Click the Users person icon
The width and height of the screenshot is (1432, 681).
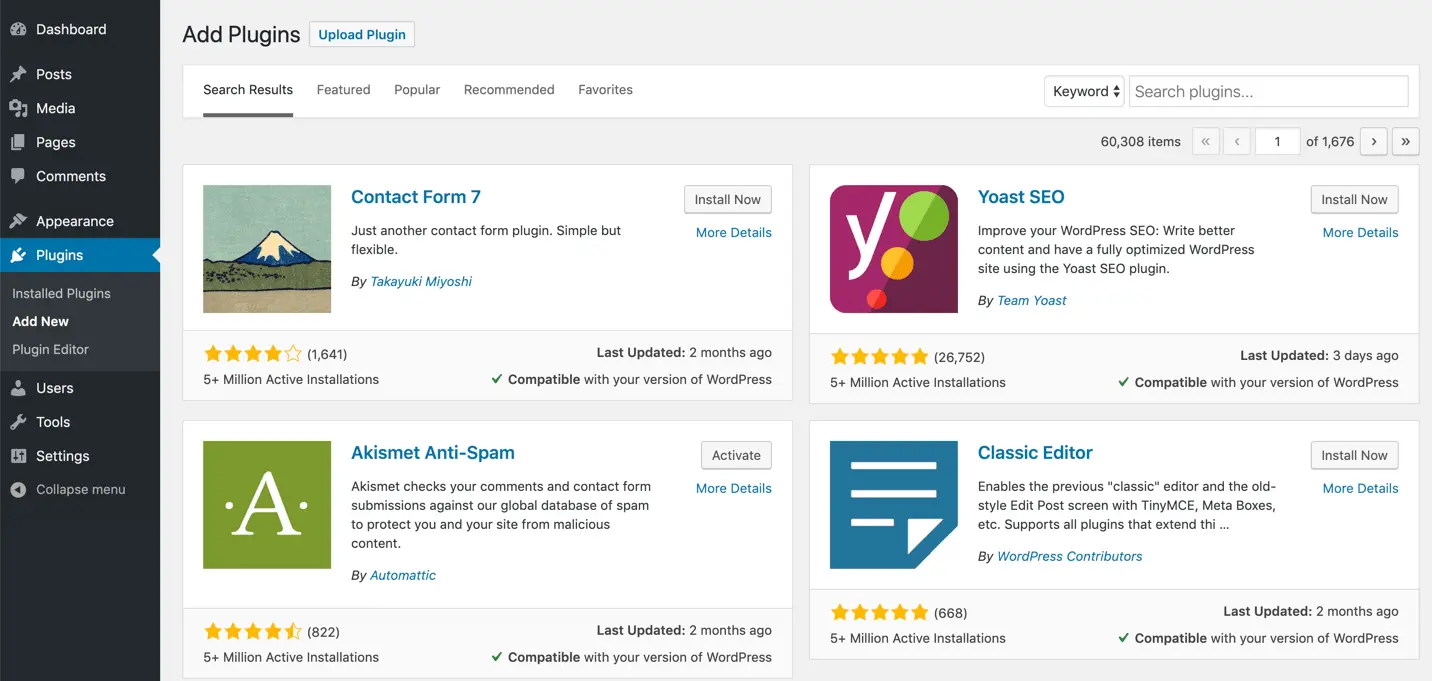(18, 388)
